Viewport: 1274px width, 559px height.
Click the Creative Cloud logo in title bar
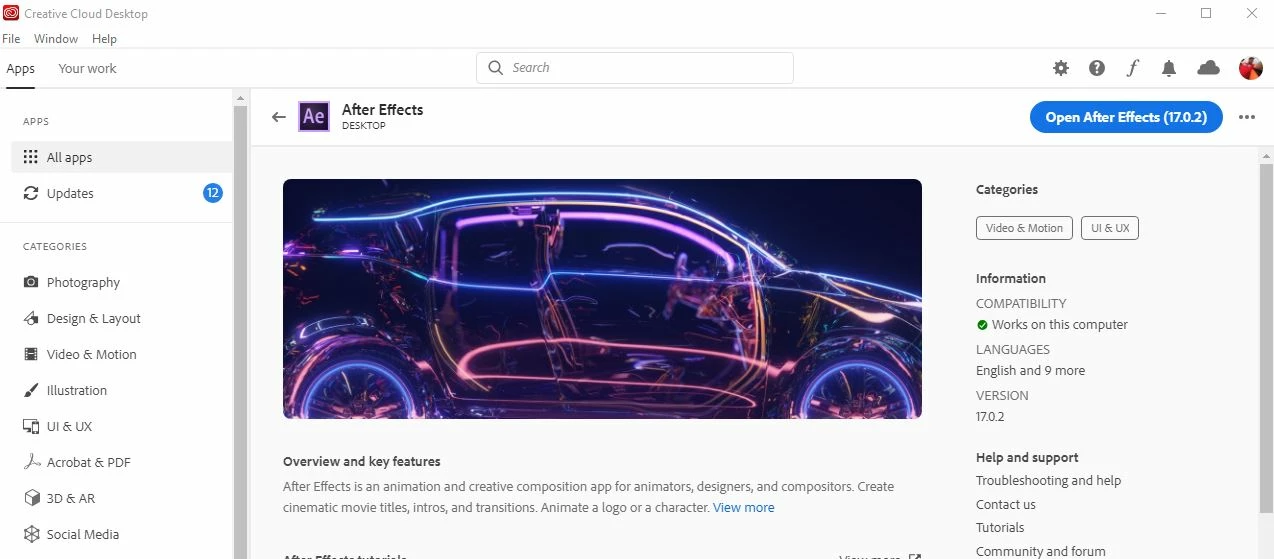(11, 13)
